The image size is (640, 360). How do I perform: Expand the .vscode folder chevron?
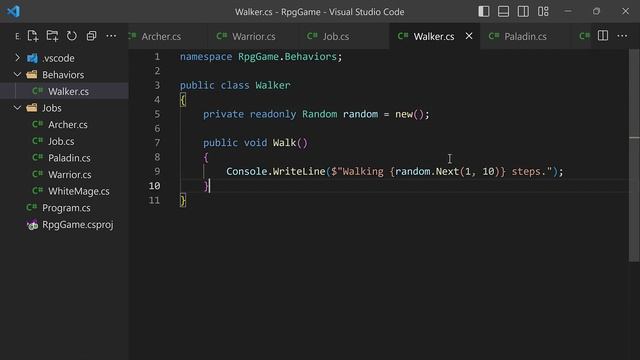point(17,58)
